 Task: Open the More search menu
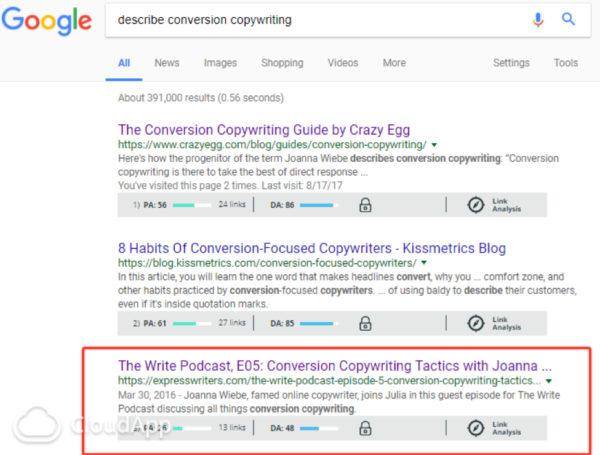(x=394, y=63)
